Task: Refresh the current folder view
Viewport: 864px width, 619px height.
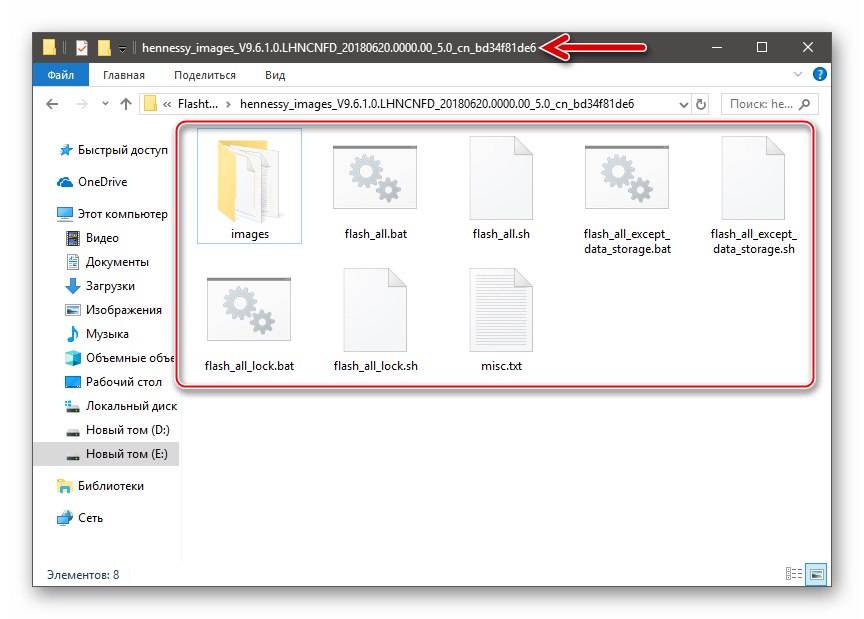Action: 701,104
